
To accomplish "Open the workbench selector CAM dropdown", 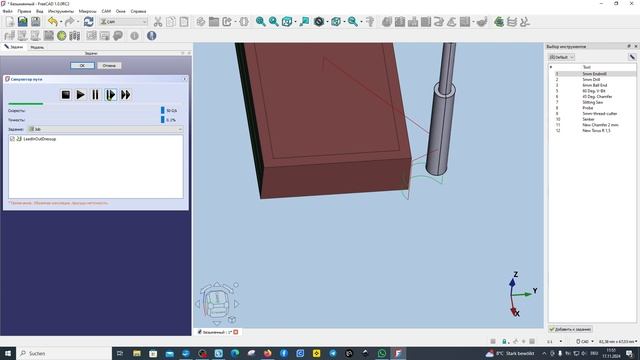I will pyautogui.click(x=123, y=22).
